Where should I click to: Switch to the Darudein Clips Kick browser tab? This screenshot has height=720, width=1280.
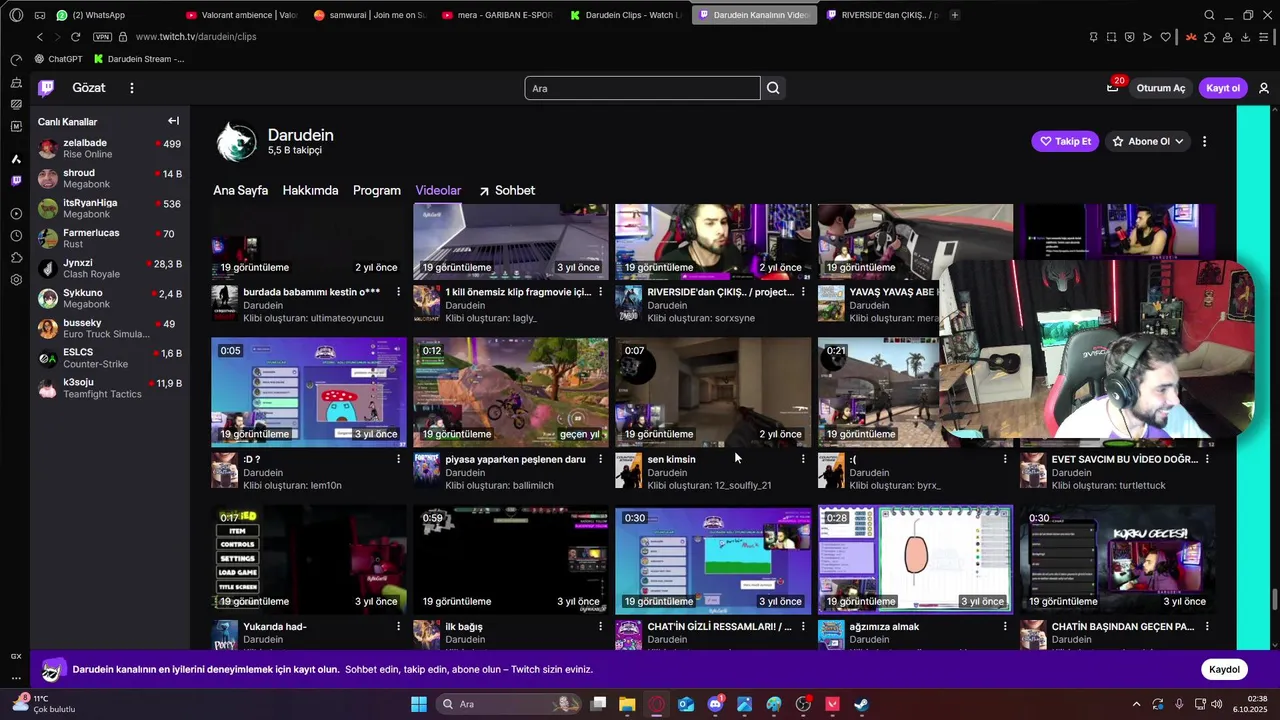tap(626, 15)
